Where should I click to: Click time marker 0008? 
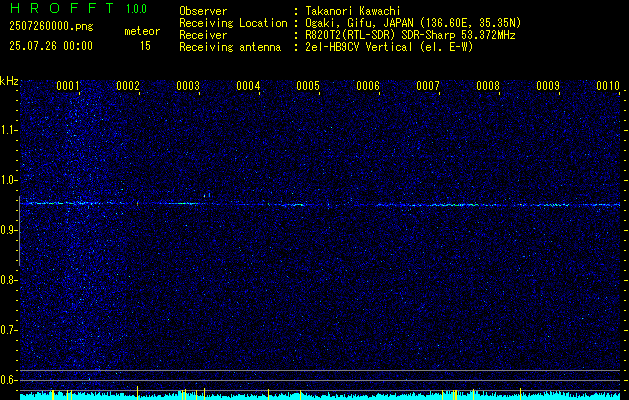[488, 86]
